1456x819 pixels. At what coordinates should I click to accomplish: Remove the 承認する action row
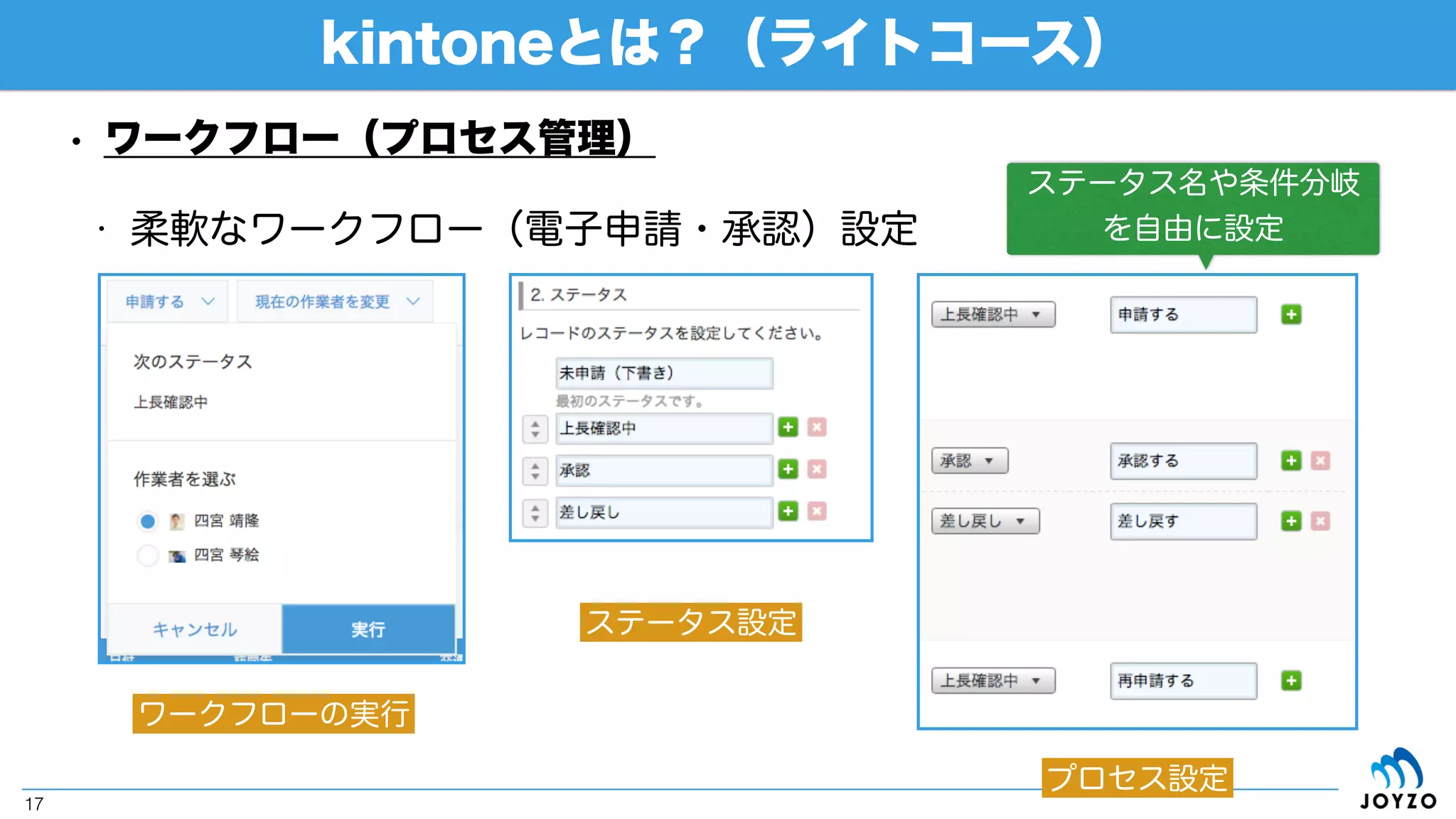(1320, 461)
